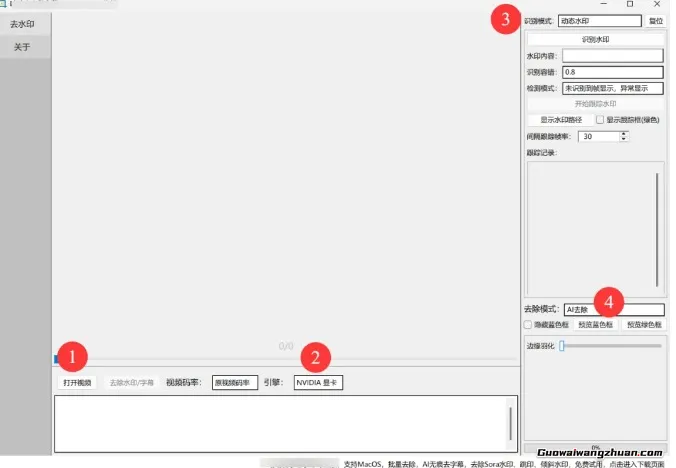Increase the interval tracking frame rate stepper
This screenshot has height=468, width=676.
(x=624, y=133)
